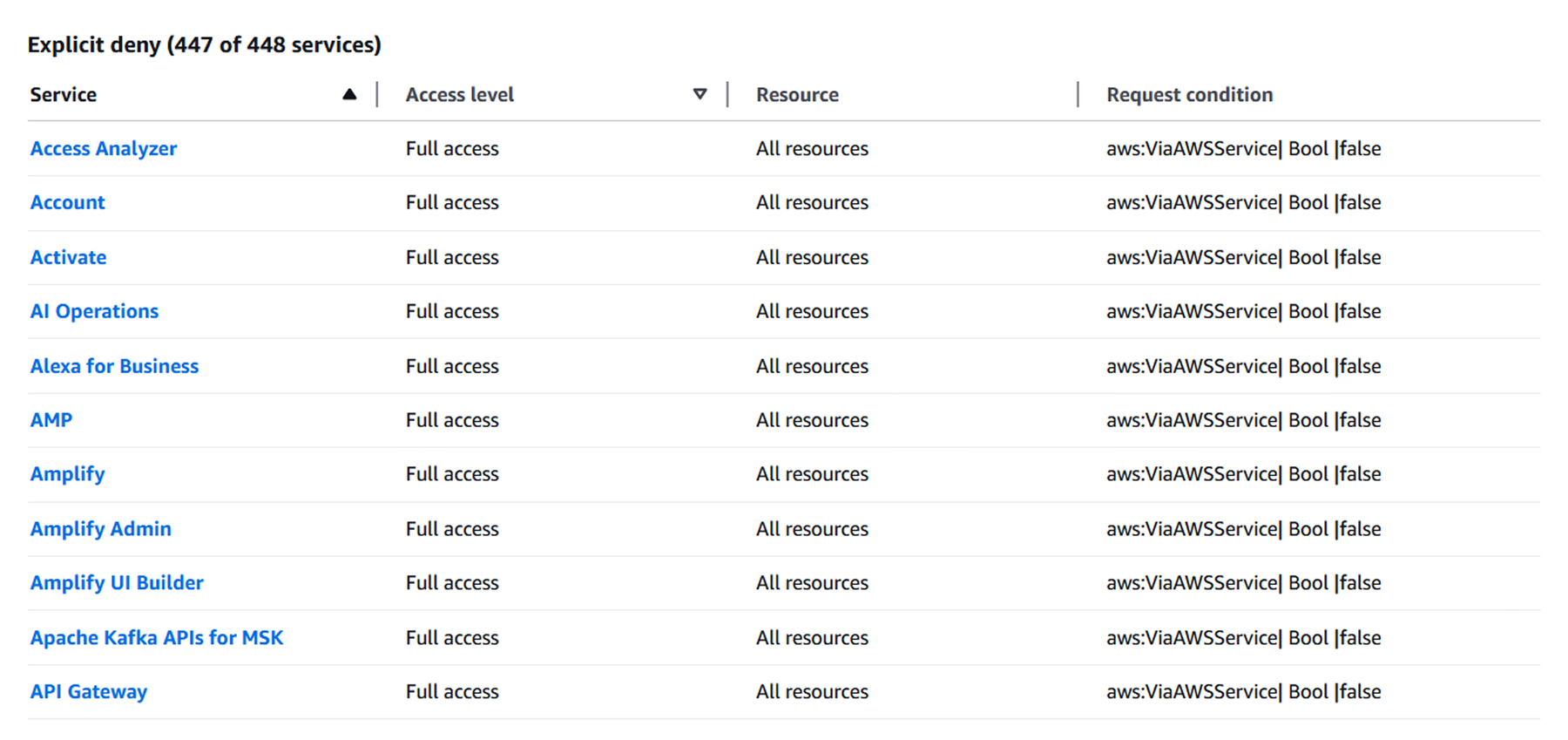The height and width of the screenshot is (740, 1568).
Task: Select Full access in Amplify UI Builder row
Action: coord(452,583)
